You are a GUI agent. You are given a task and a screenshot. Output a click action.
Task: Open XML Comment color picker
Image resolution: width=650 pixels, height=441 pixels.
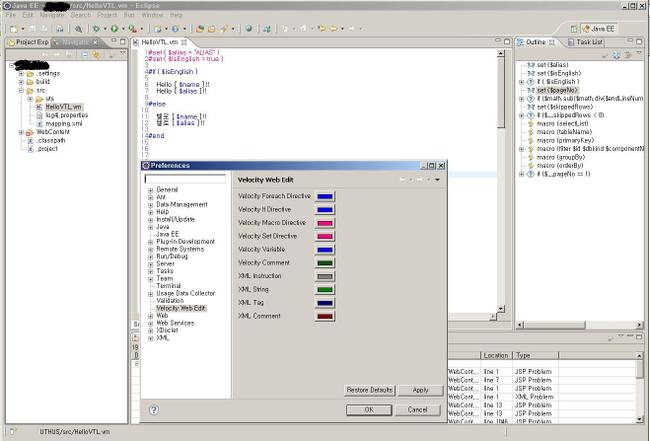(325, 316)
